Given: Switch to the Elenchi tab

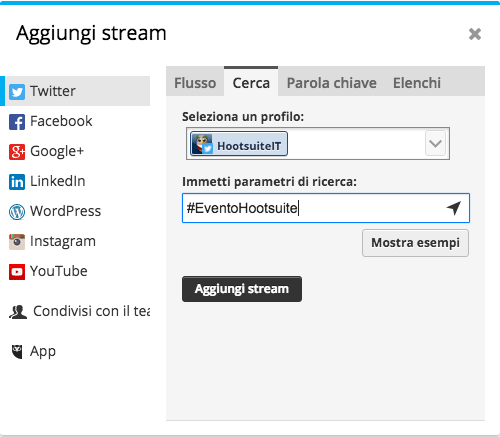Looking at the screenshot, I should 417,83.
